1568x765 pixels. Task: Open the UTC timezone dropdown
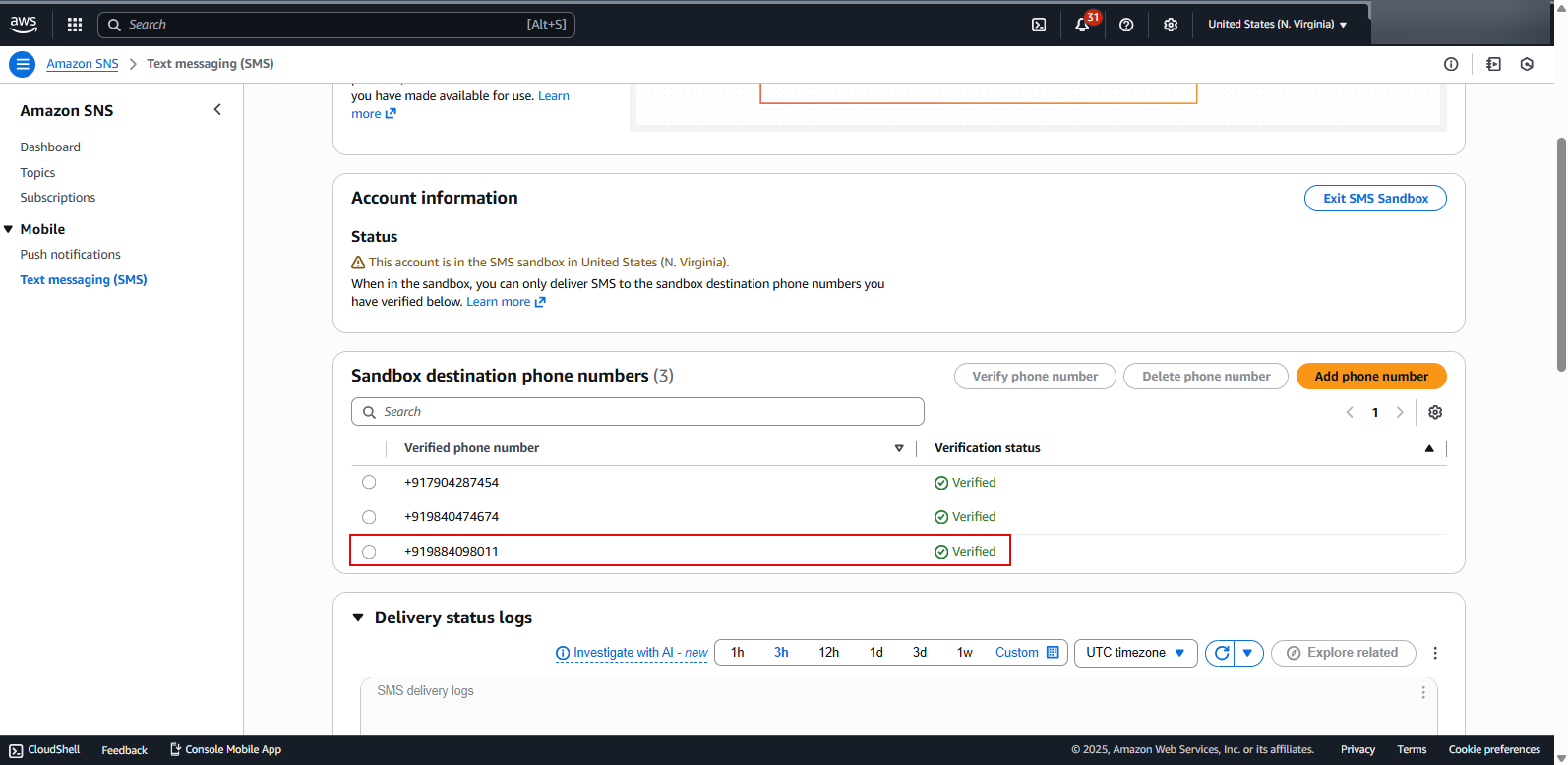point(1135,653)
